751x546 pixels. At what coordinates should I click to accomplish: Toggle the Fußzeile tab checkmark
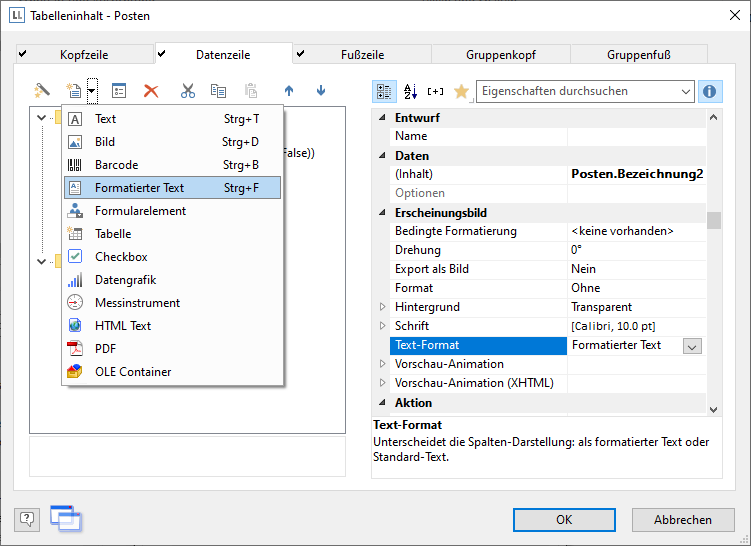[x=300, y=54]
